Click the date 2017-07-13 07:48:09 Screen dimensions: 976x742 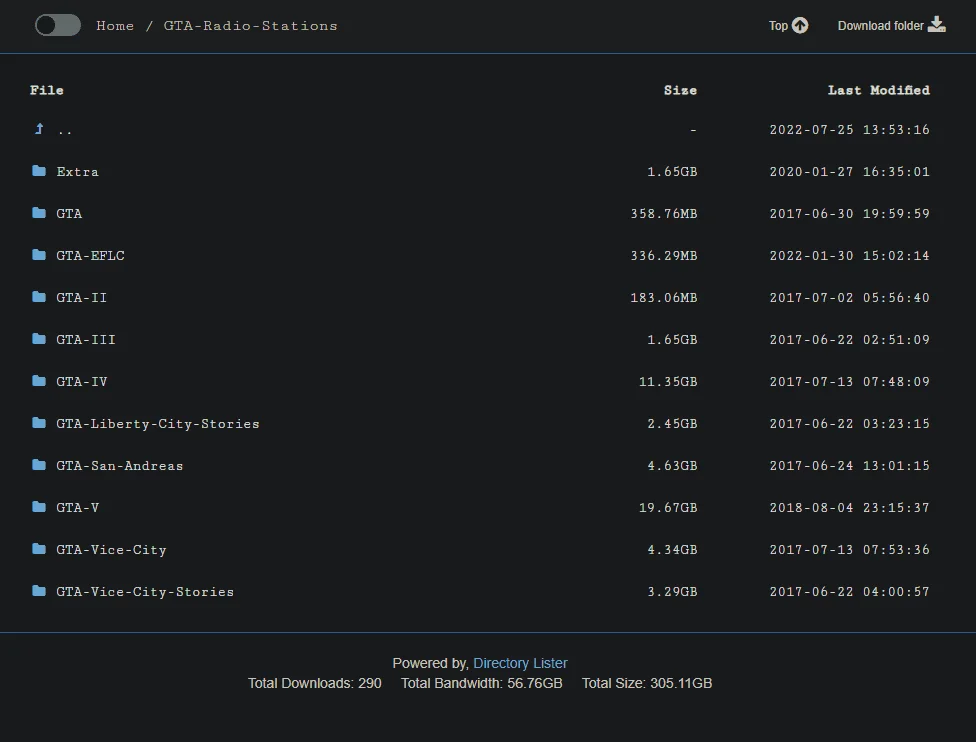click(x=850, y=382)
